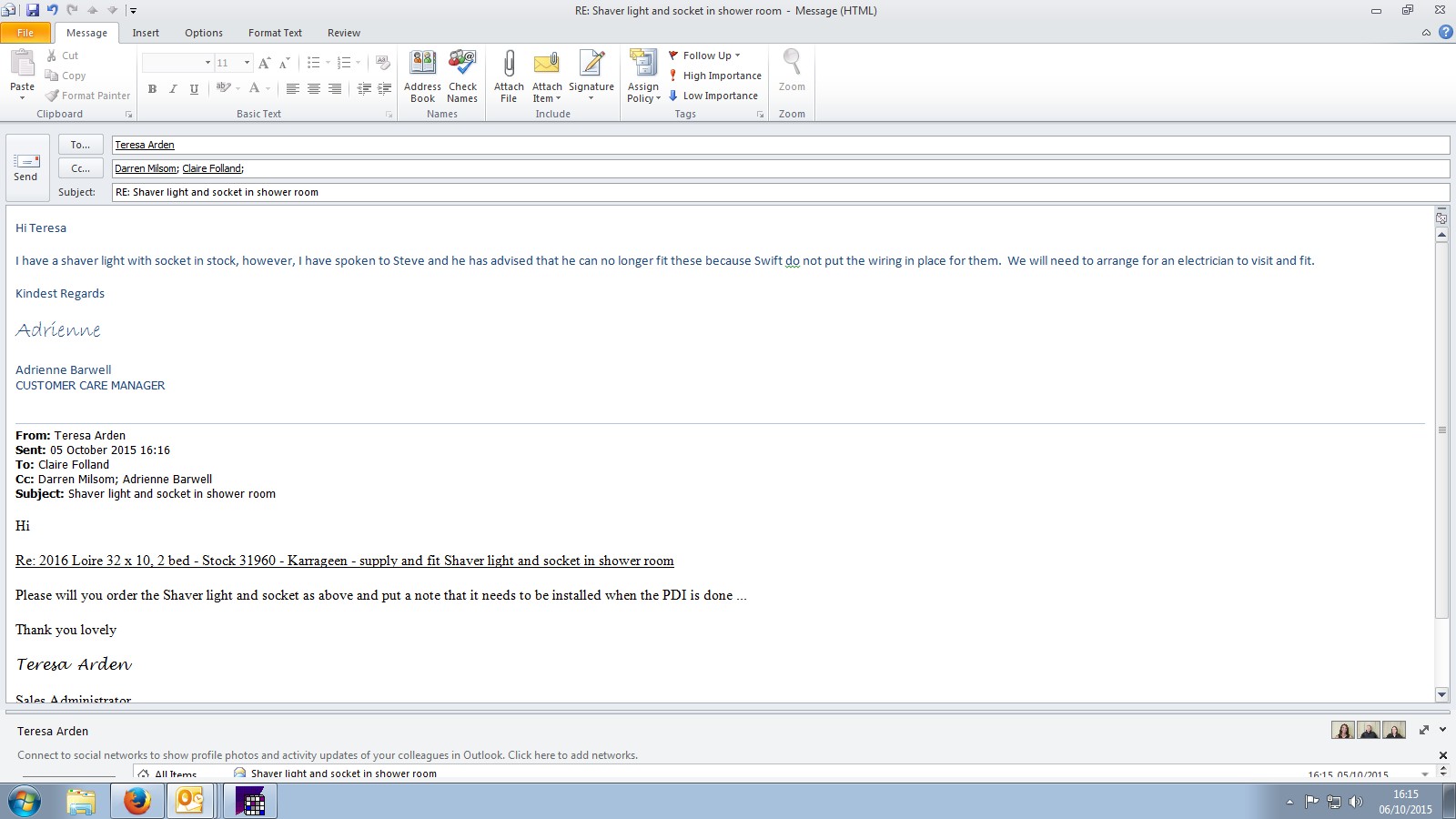
Task: Toggle High Importance tag
Action: coord(714,76)
